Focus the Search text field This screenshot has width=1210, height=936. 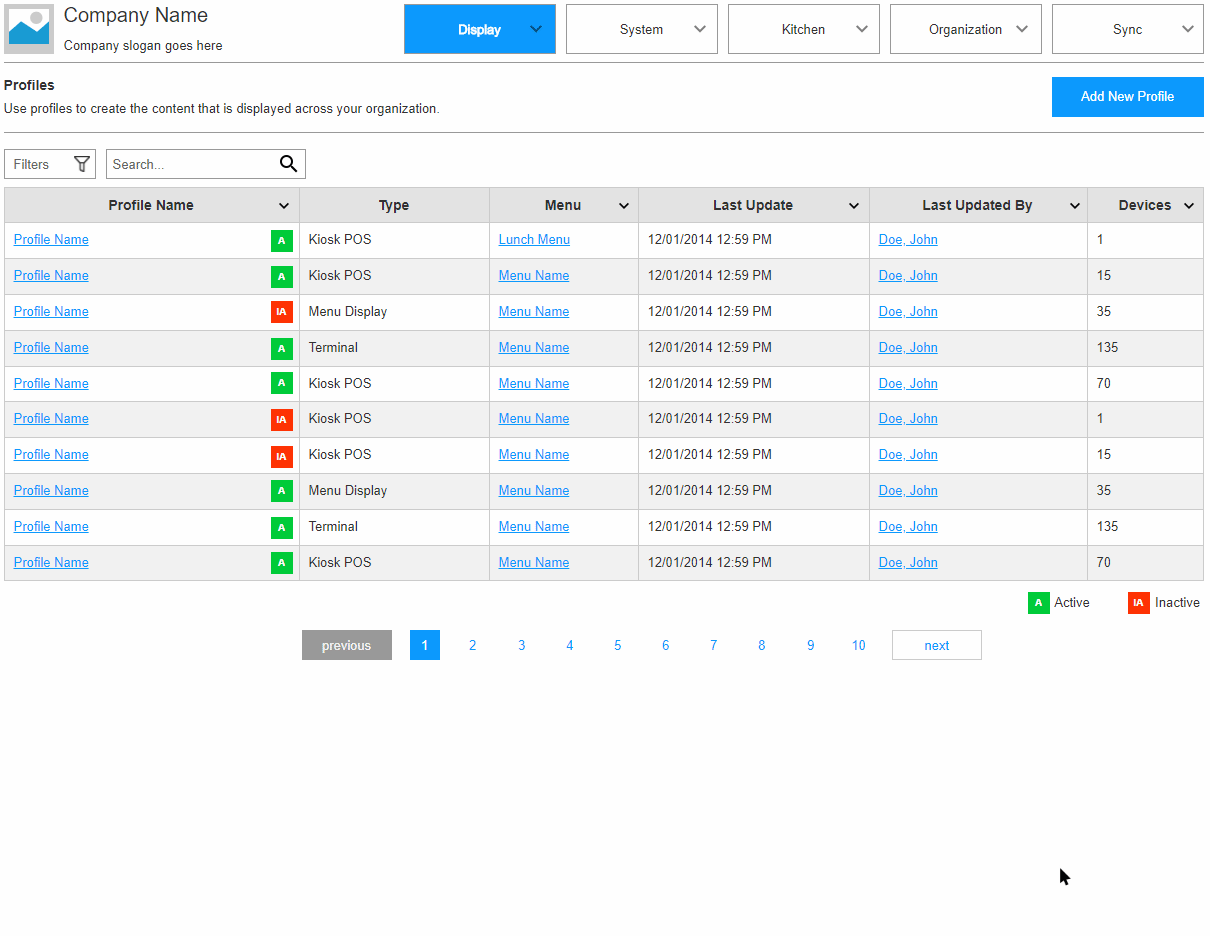(x=190, y=164)
